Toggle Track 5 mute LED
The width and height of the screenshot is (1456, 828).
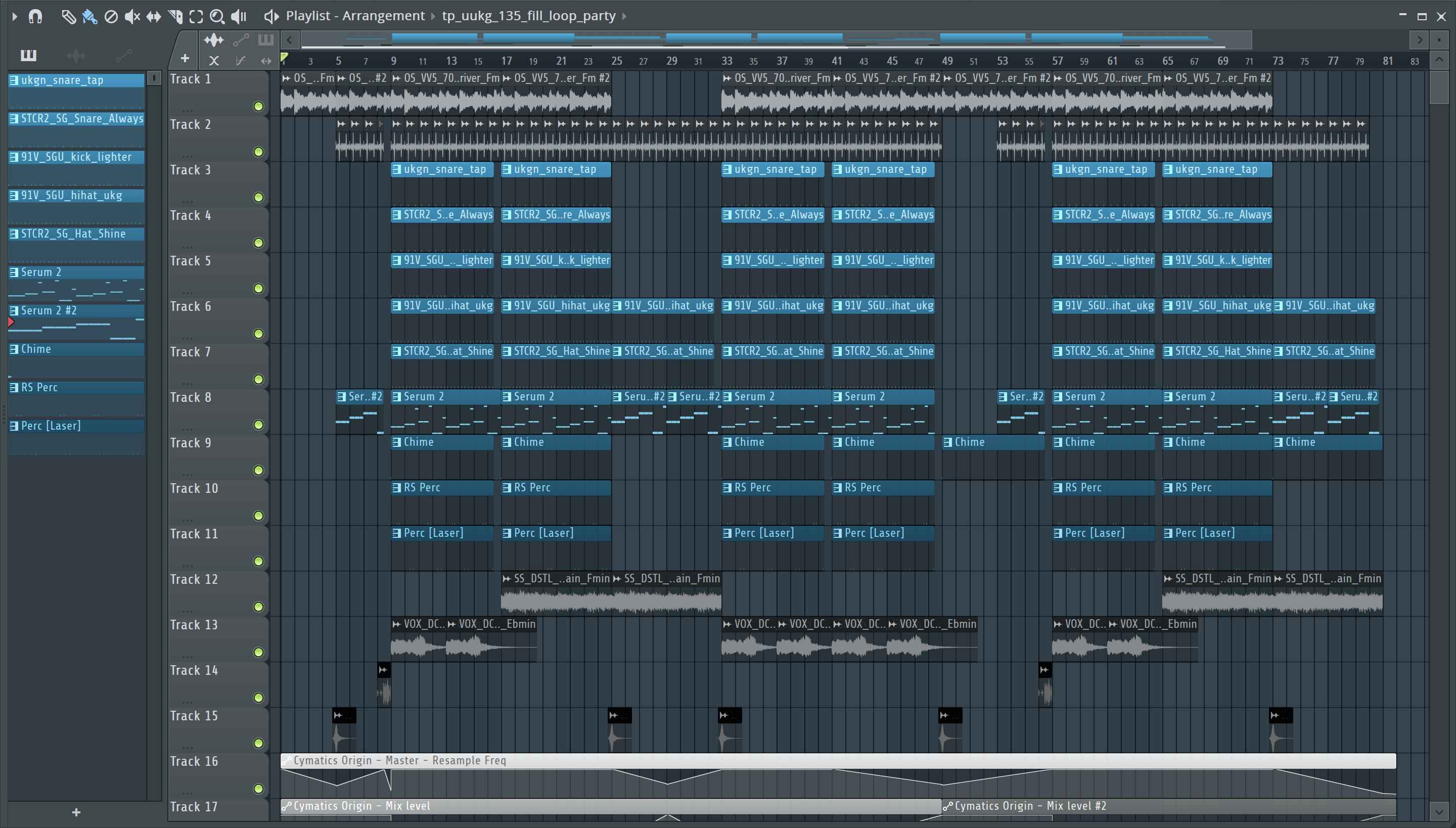point(259,288)
